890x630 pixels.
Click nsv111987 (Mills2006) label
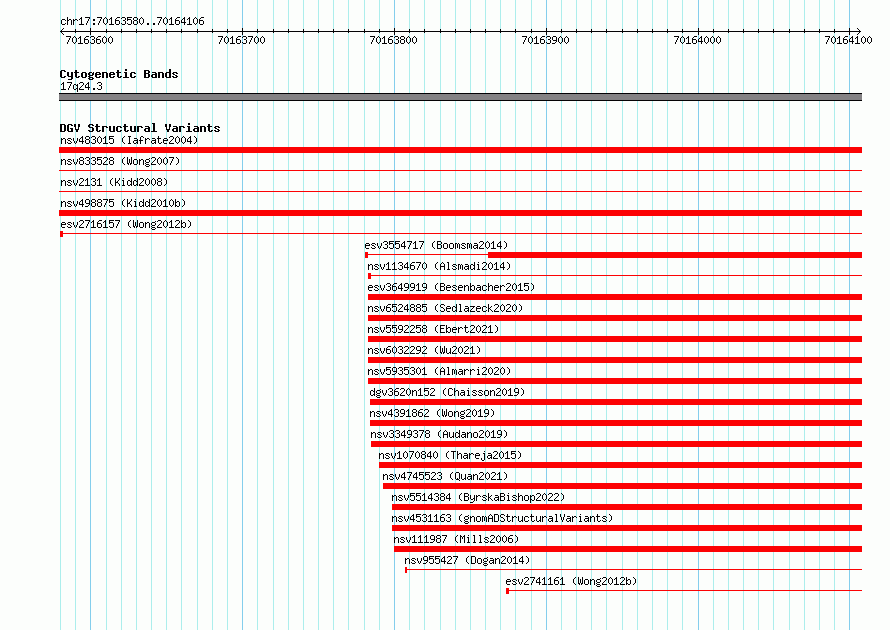(456, 539)
